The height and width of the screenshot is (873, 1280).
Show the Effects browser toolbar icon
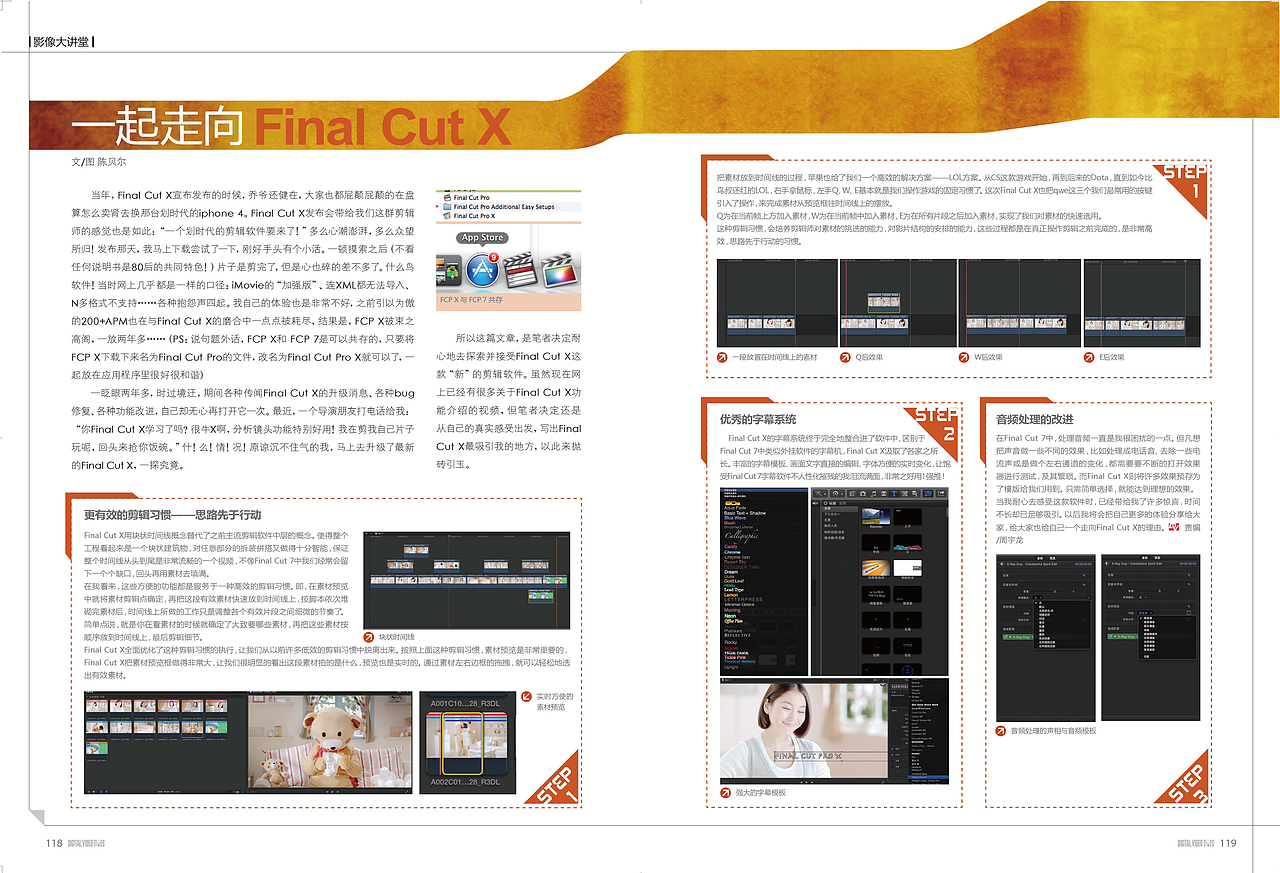point(852,494)
